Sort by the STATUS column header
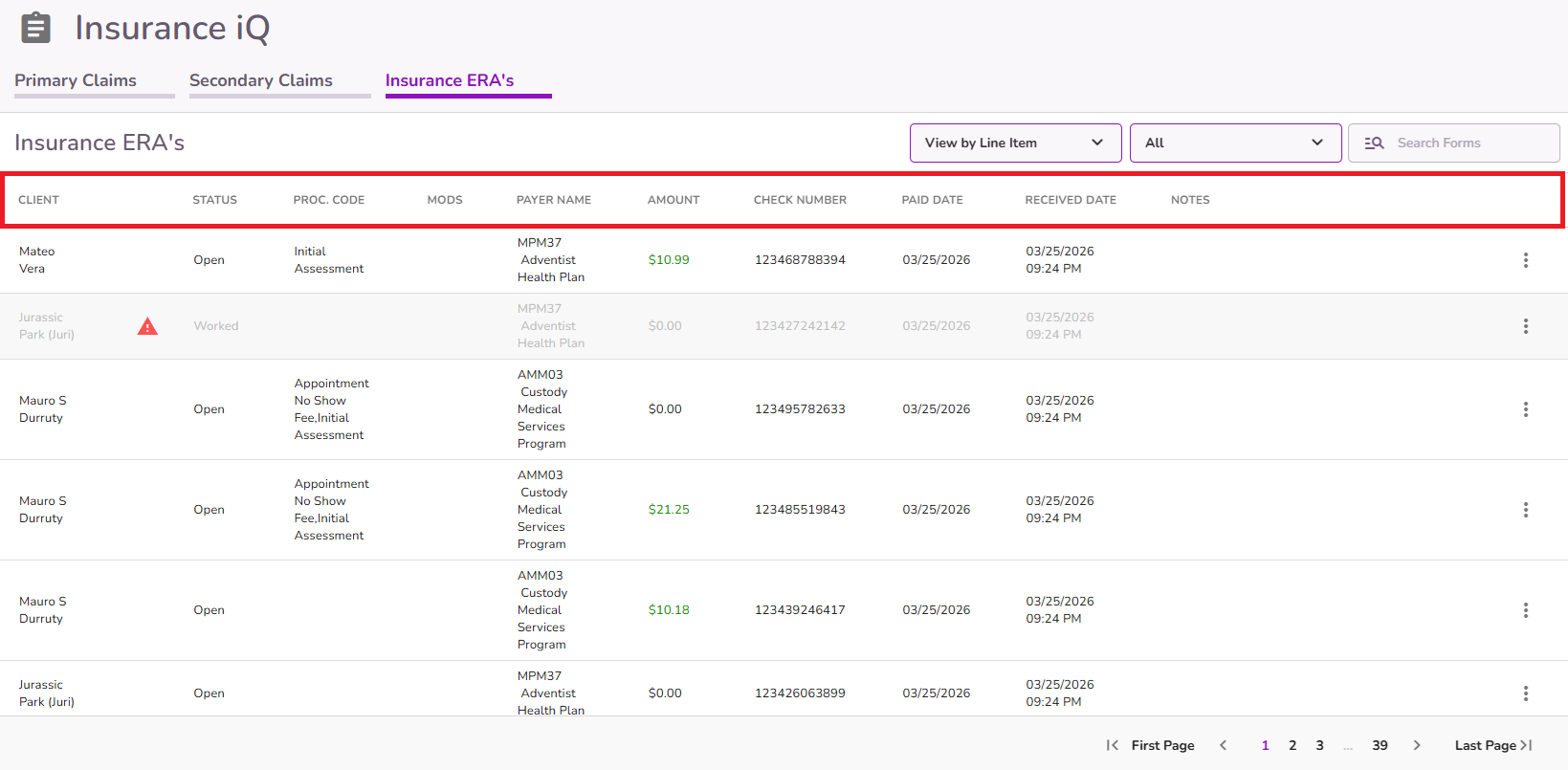This screenshot has width=1568, height=770. click(x=214, y=200)
